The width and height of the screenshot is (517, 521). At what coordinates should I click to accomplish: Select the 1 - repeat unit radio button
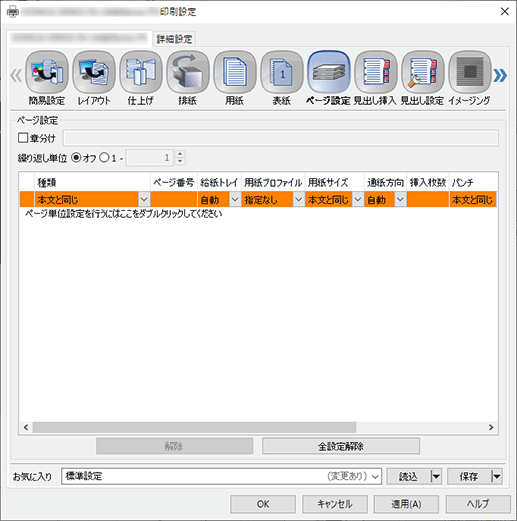click(x=104, y=158)
